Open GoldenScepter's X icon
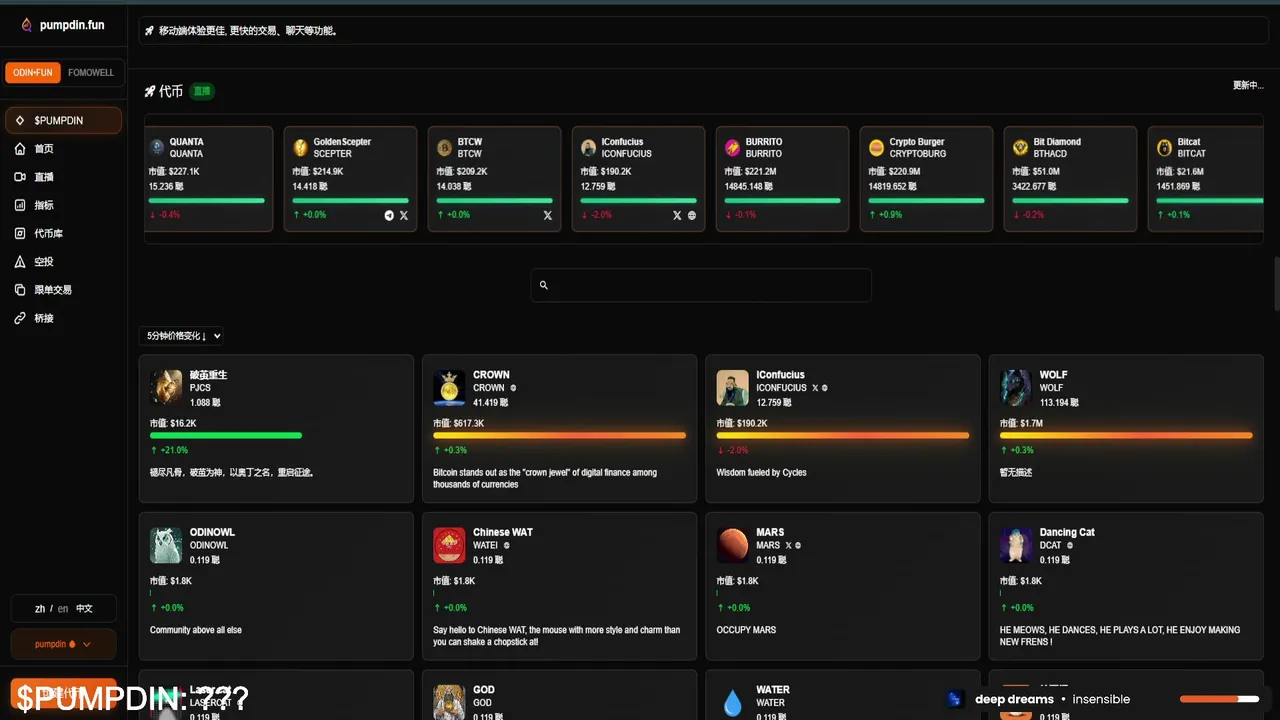Viewport: 1280px width, 720px height. click(x=404, y=215)
